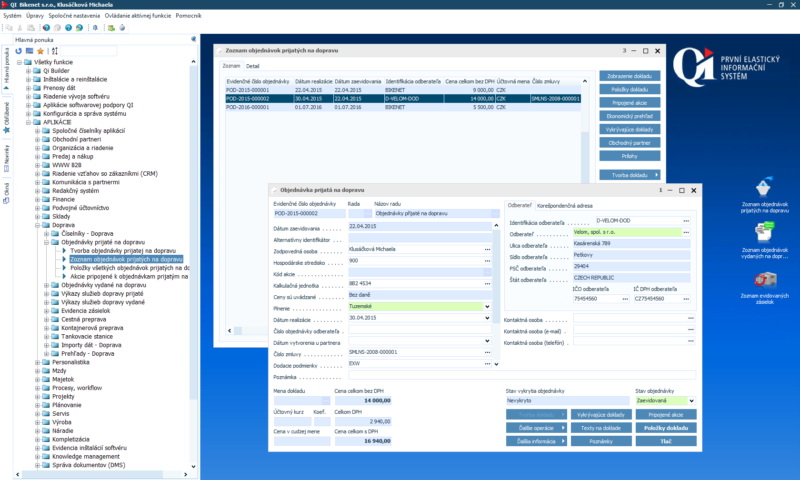The image size is (800, 480).
Task: Open desktop shortcut Zoznam objednávok prijatých na dopravu
Action: click(x=764, y=196)
